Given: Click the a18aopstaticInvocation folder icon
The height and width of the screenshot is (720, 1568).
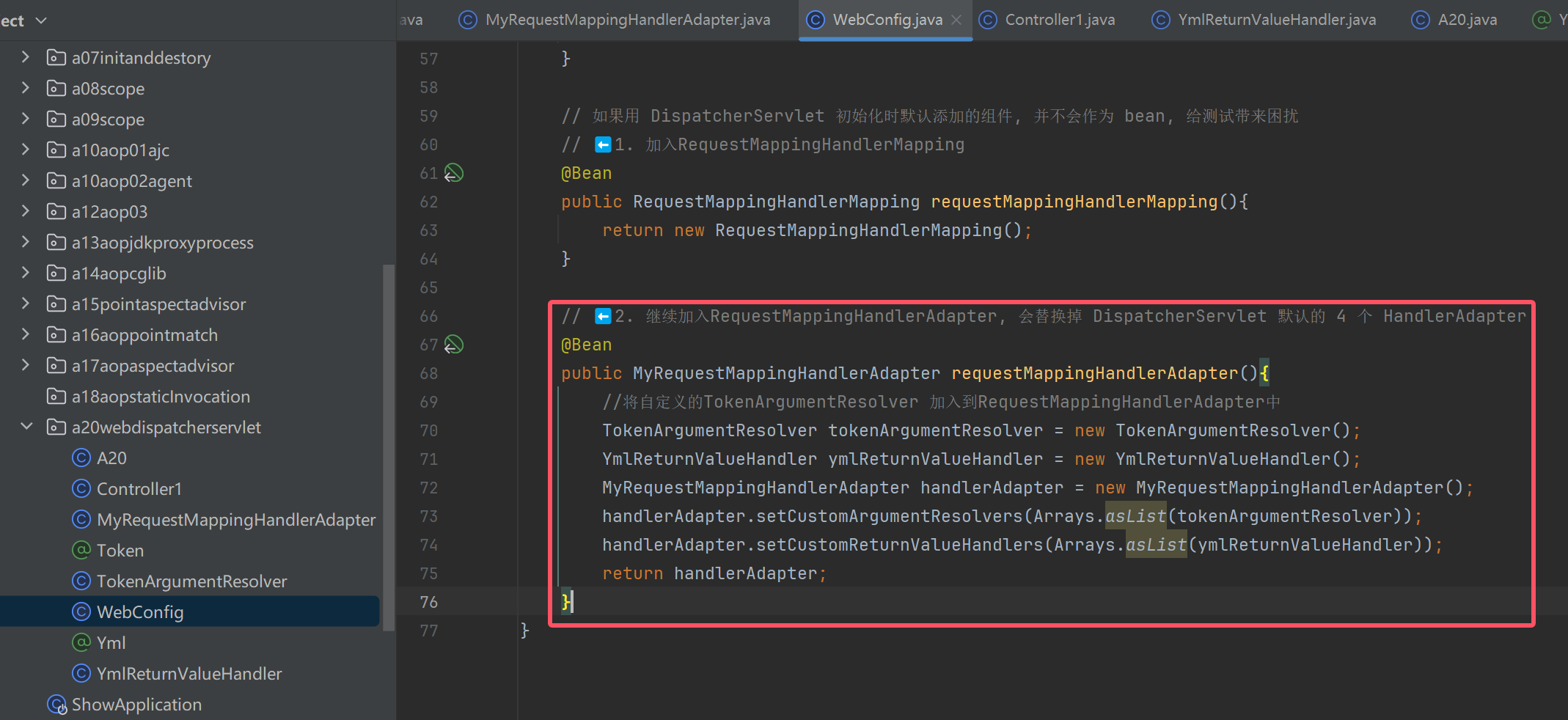Looking at the screenshot, I should (56, 396).
